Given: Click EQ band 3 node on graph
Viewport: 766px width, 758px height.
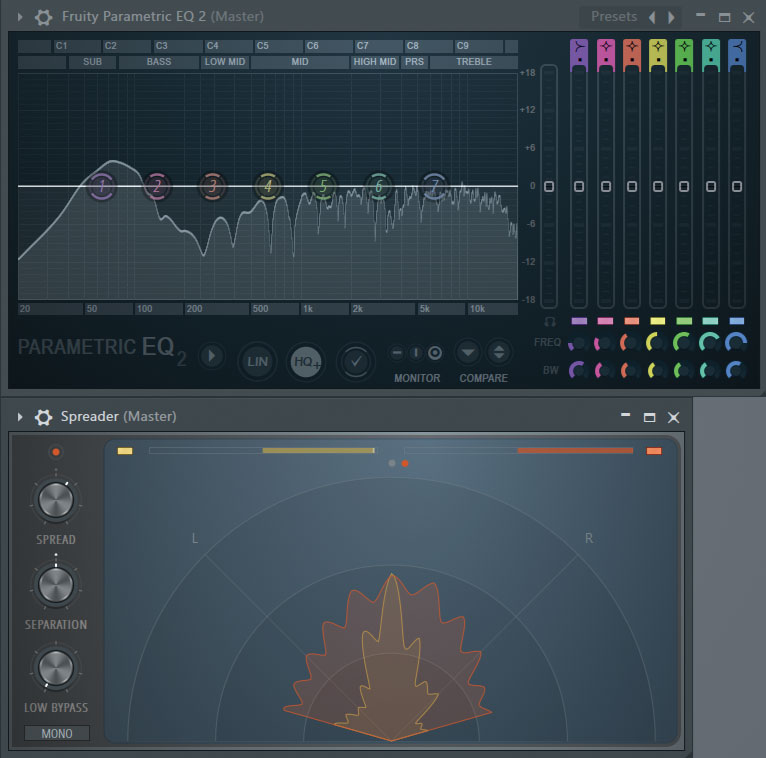Looking at the screenshot, I should [213, 186].
